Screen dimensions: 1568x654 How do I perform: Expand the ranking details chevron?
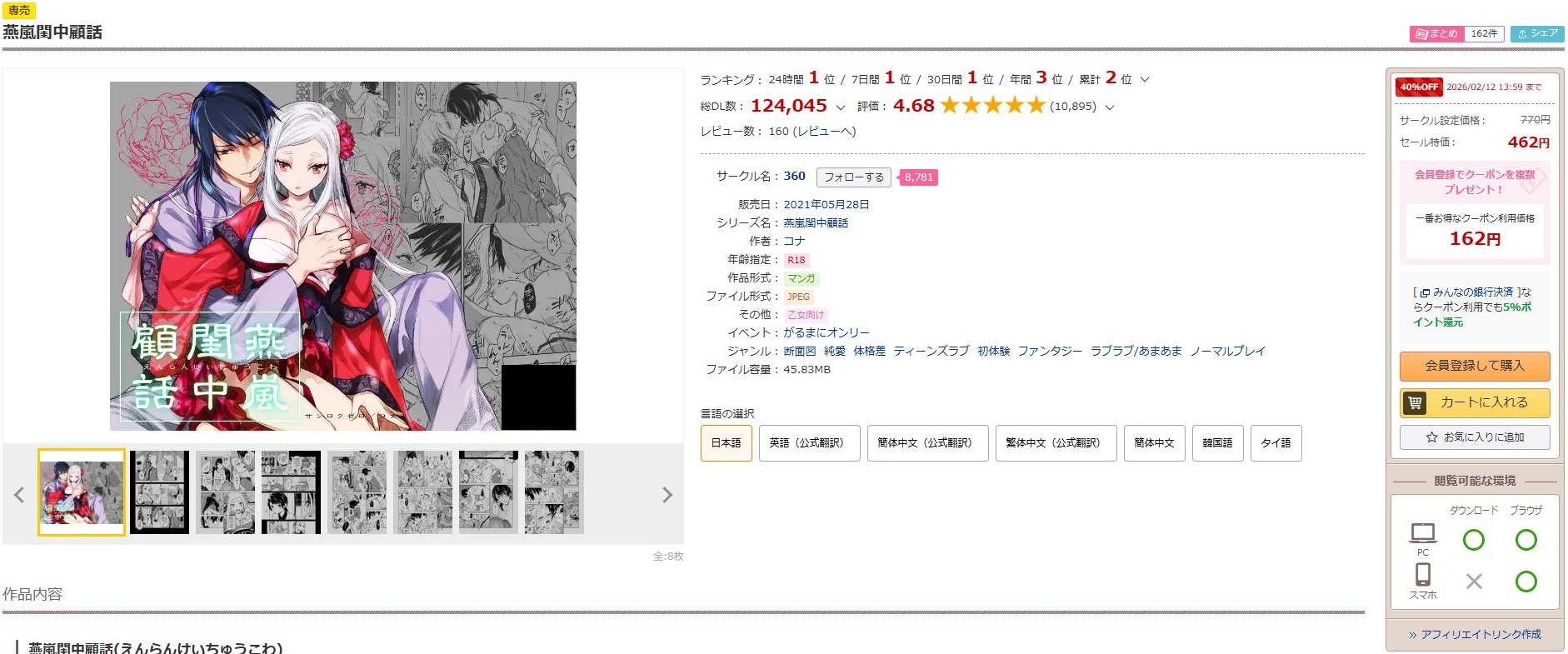point(1145,80)
